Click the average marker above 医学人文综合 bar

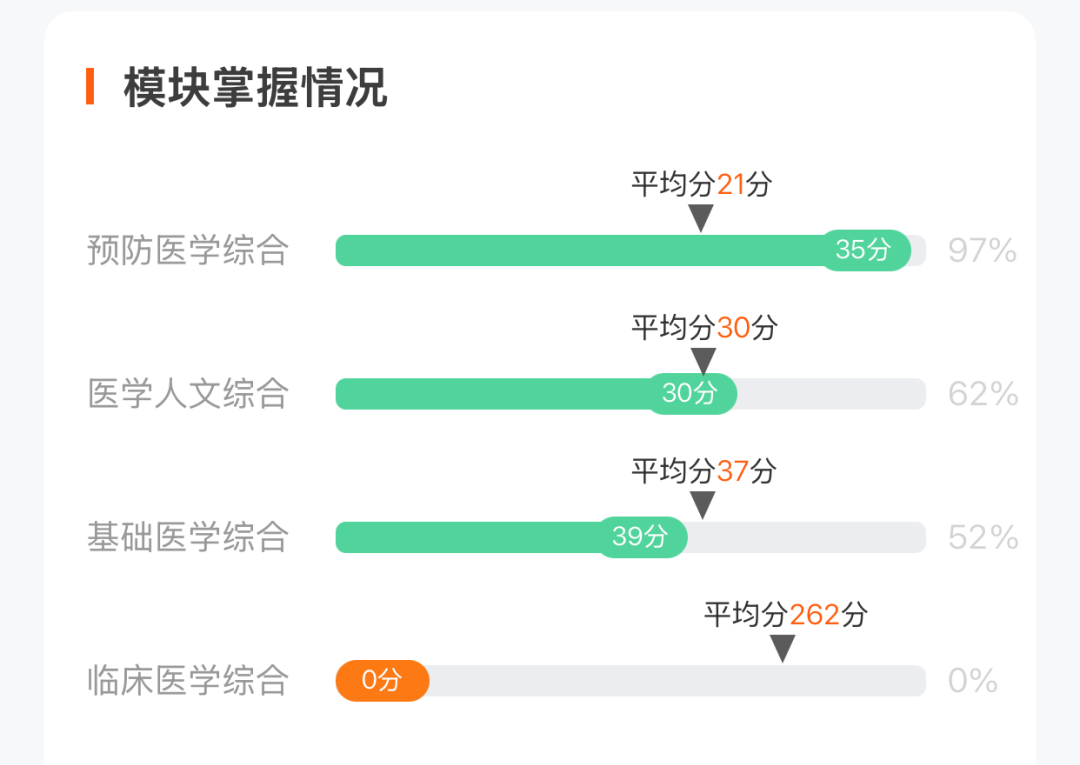(703, 361)
